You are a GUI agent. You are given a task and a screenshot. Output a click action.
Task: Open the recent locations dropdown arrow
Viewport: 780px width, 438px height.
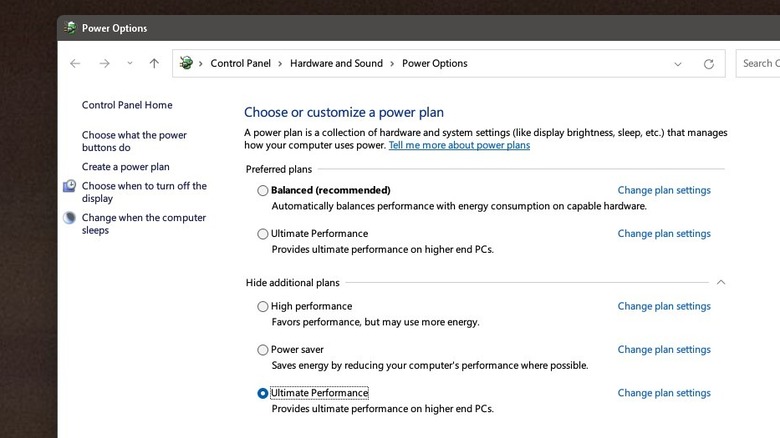pos(130,63)
